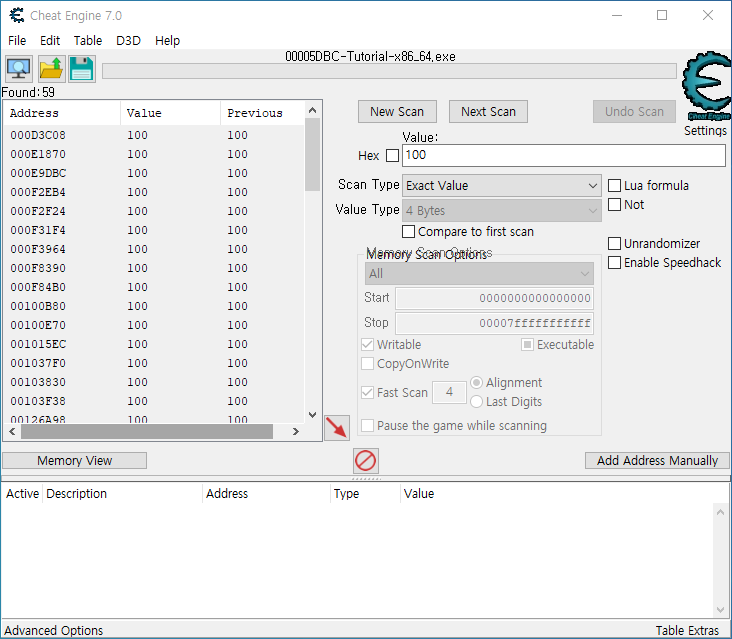Select address 000F3964 in results
Screen dimensions: 732x639
coord(38,249)
